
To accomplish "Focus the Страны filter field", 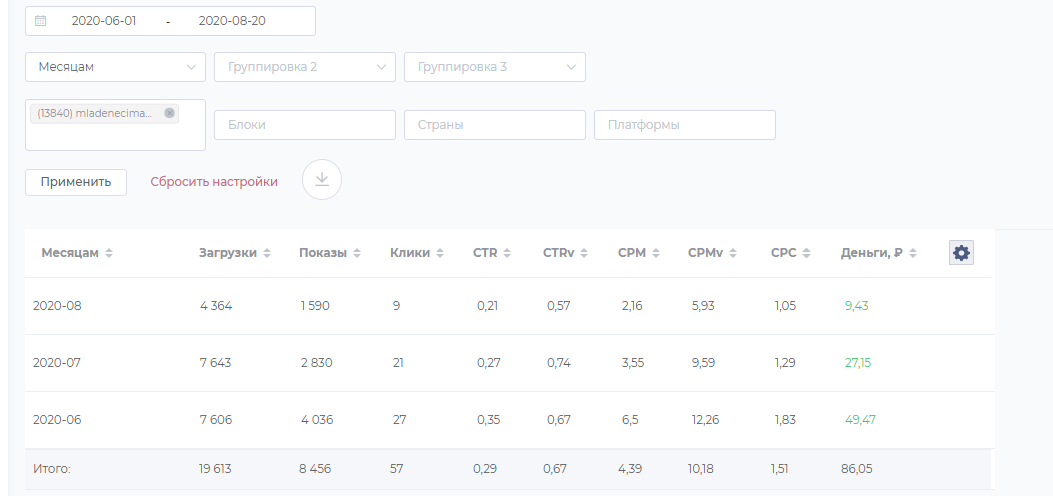I will pyautogui.click(x=495, y=125).
